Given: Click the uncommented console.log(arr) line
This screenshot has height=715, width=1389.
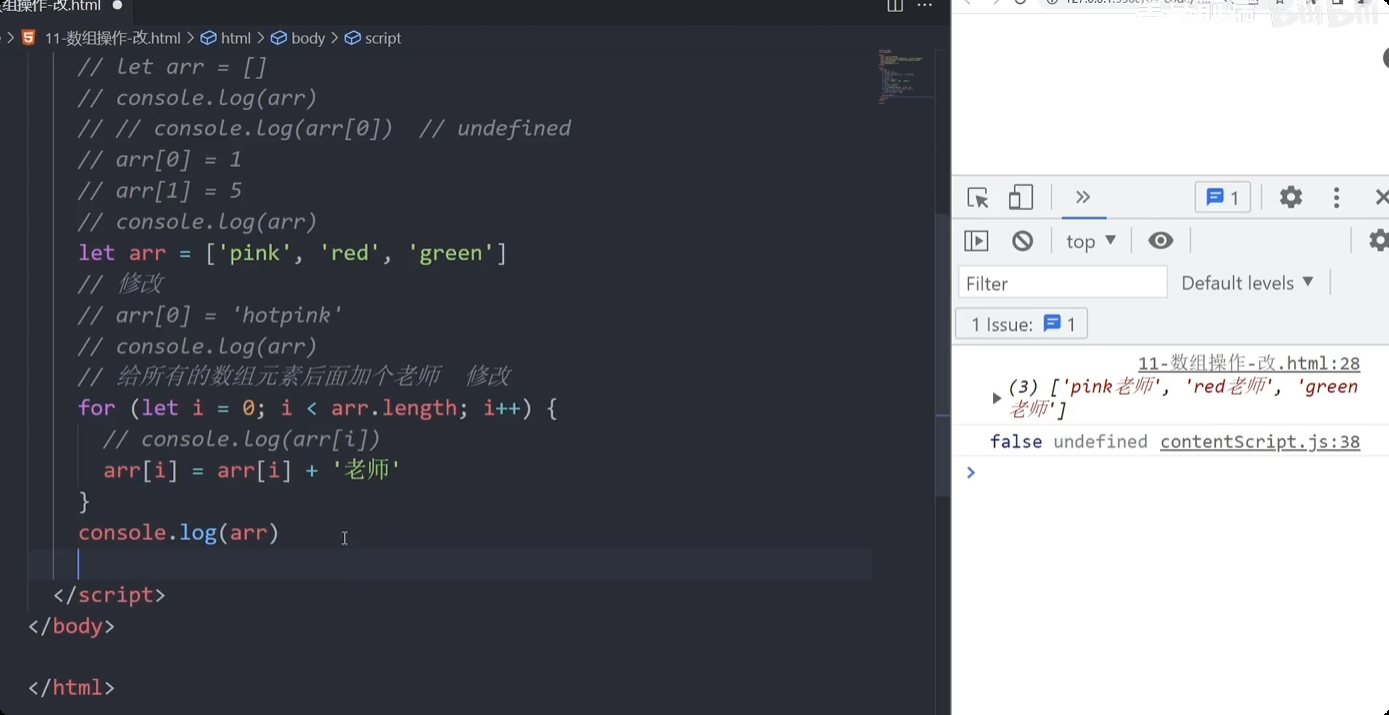Looking at the screenshot, I should click(x=179, y=532).
